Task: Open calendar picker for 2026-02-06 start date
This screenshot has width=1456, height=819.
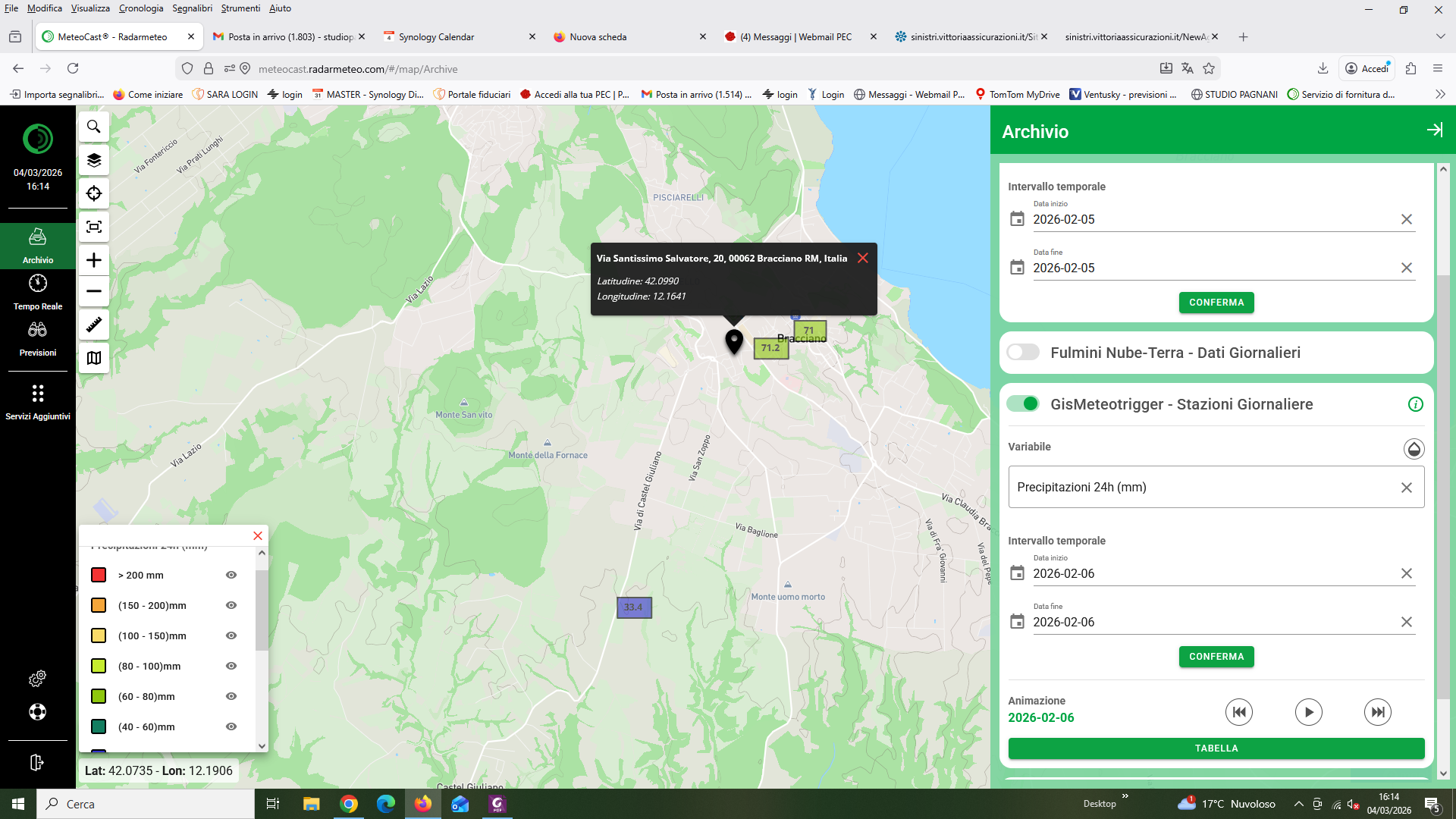Action: [1017, 573]
